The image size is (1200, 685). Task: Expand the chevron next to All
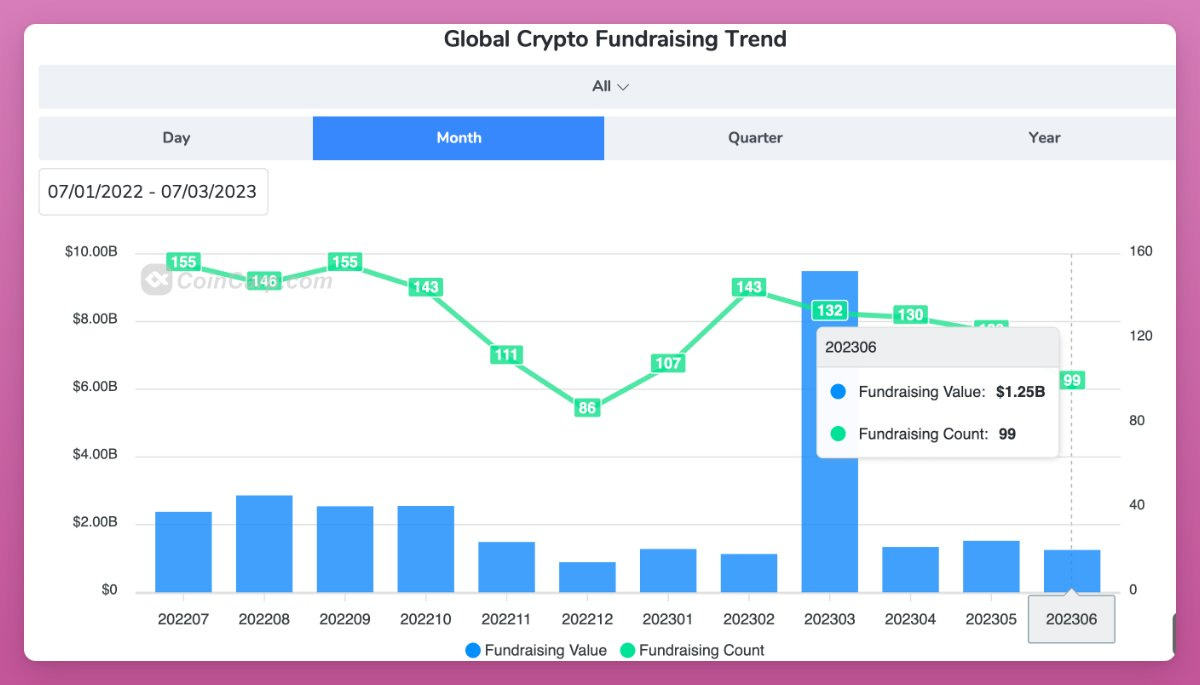624,87
